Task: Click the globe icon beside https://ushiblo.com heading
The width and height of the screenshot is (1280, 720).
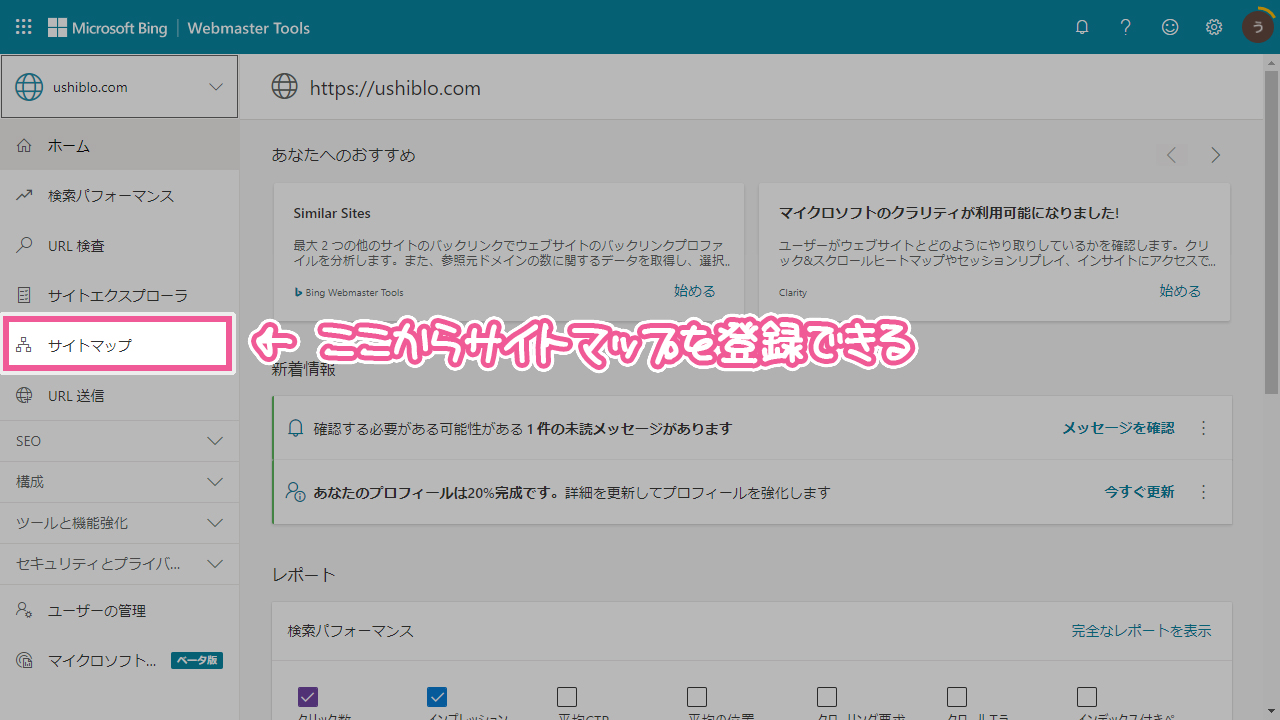Action: click(285, 87)
